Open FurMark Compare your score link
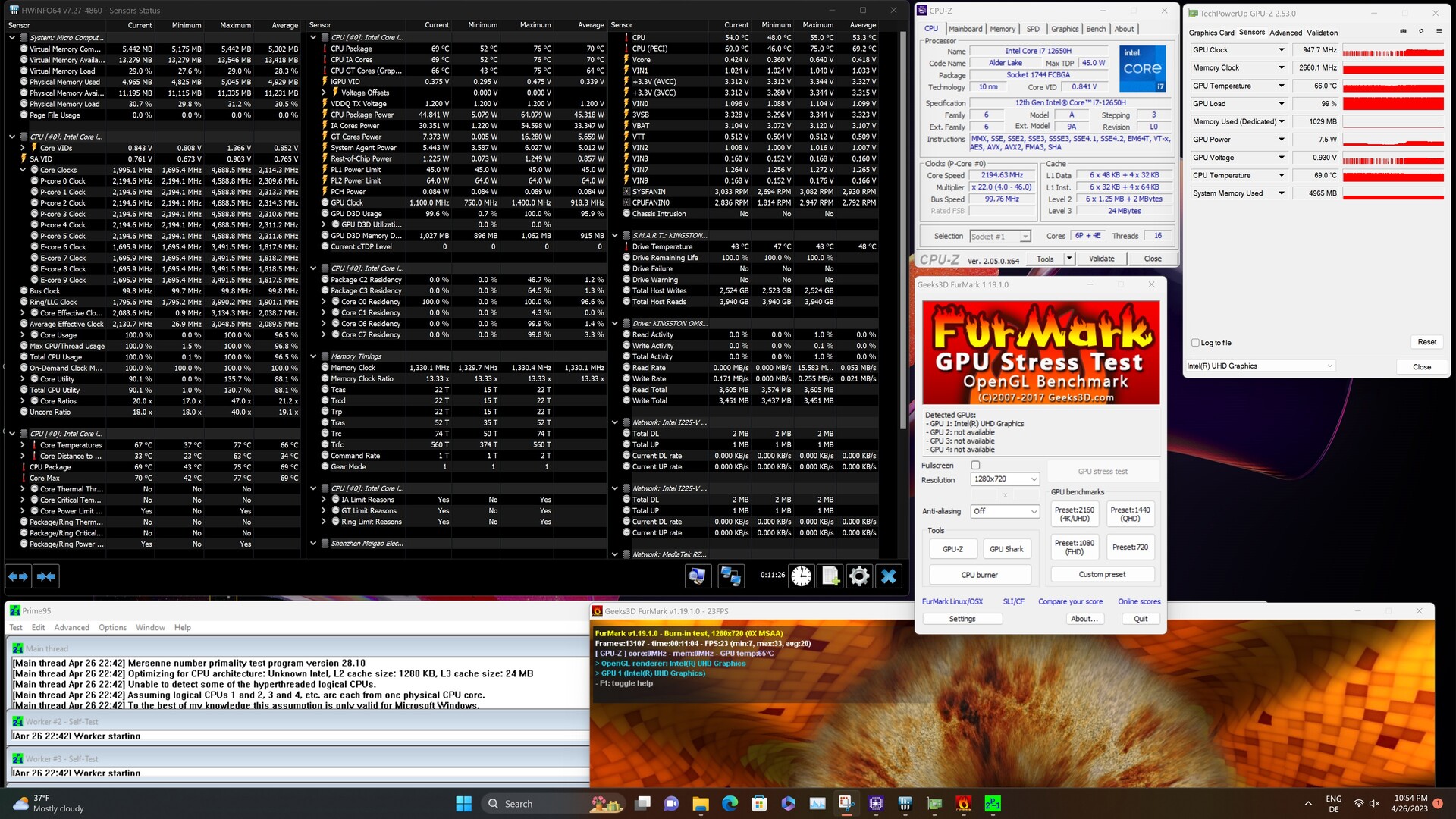The width and height of the screenshot is (1456, 819). tap(1070, 601)
